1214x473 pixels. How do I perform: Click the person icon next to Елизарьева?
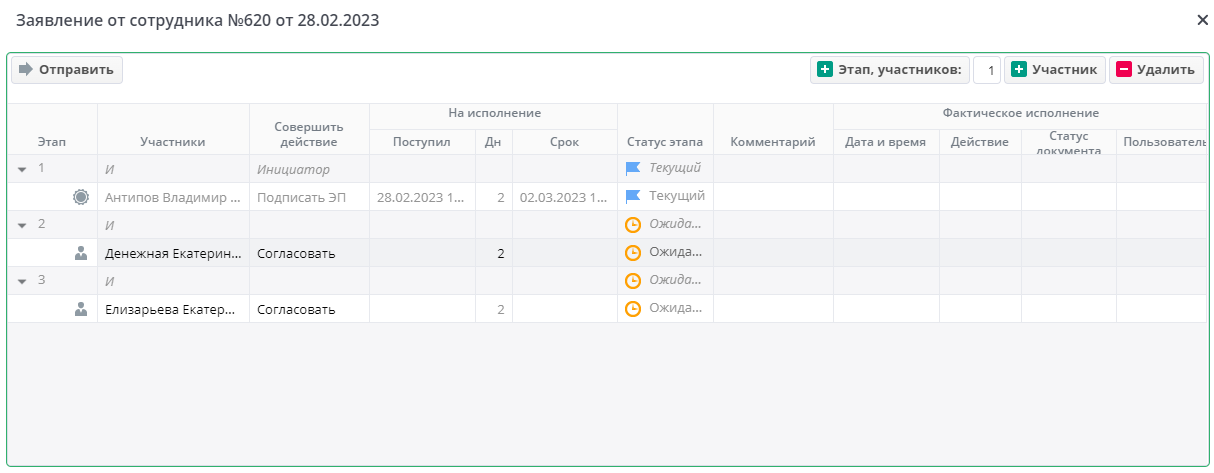[81, 309]
